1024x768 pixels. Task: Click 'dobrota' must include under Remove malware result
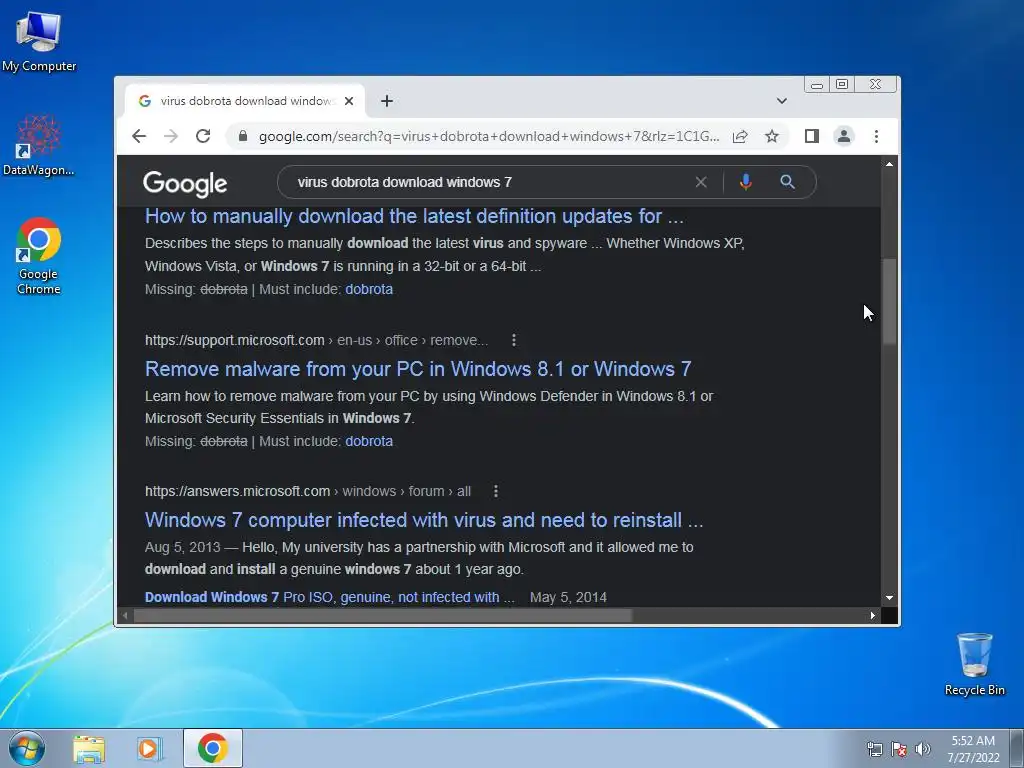pos(369,441)
